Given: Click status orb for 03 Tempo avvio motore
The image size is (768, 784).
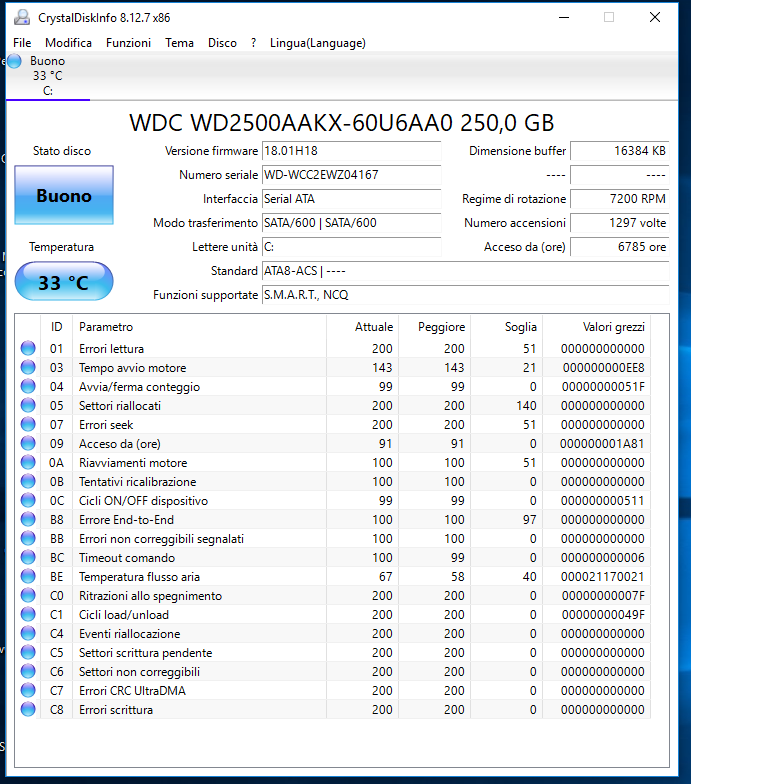Looking at the screenshot, I should 28,368.
